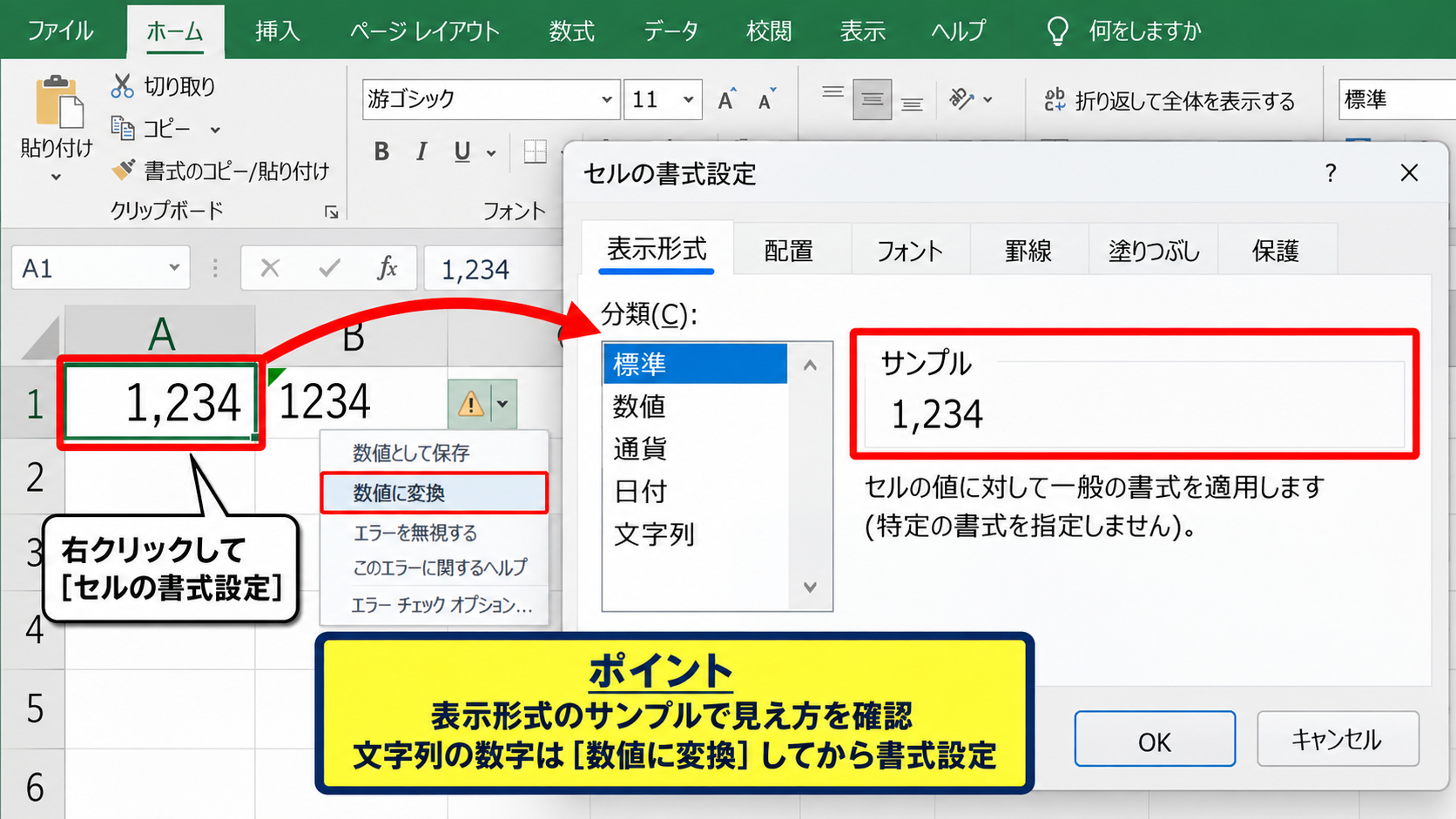Viewport: 1456px width, 819px height.
Task: Toggle Underline formatting
Action: (462, 151)
